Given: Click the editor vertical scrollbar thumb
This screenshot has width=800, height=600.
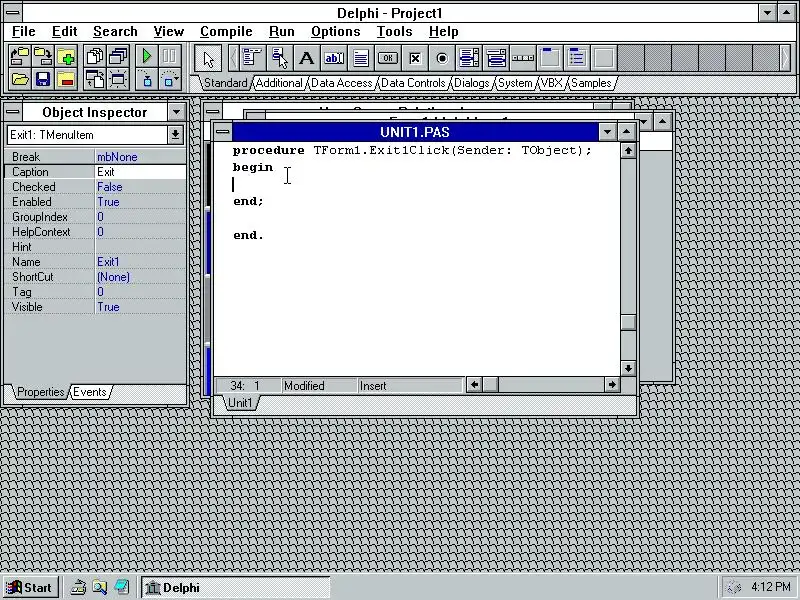Looking at the screenshot, I should tap(628, 322).
